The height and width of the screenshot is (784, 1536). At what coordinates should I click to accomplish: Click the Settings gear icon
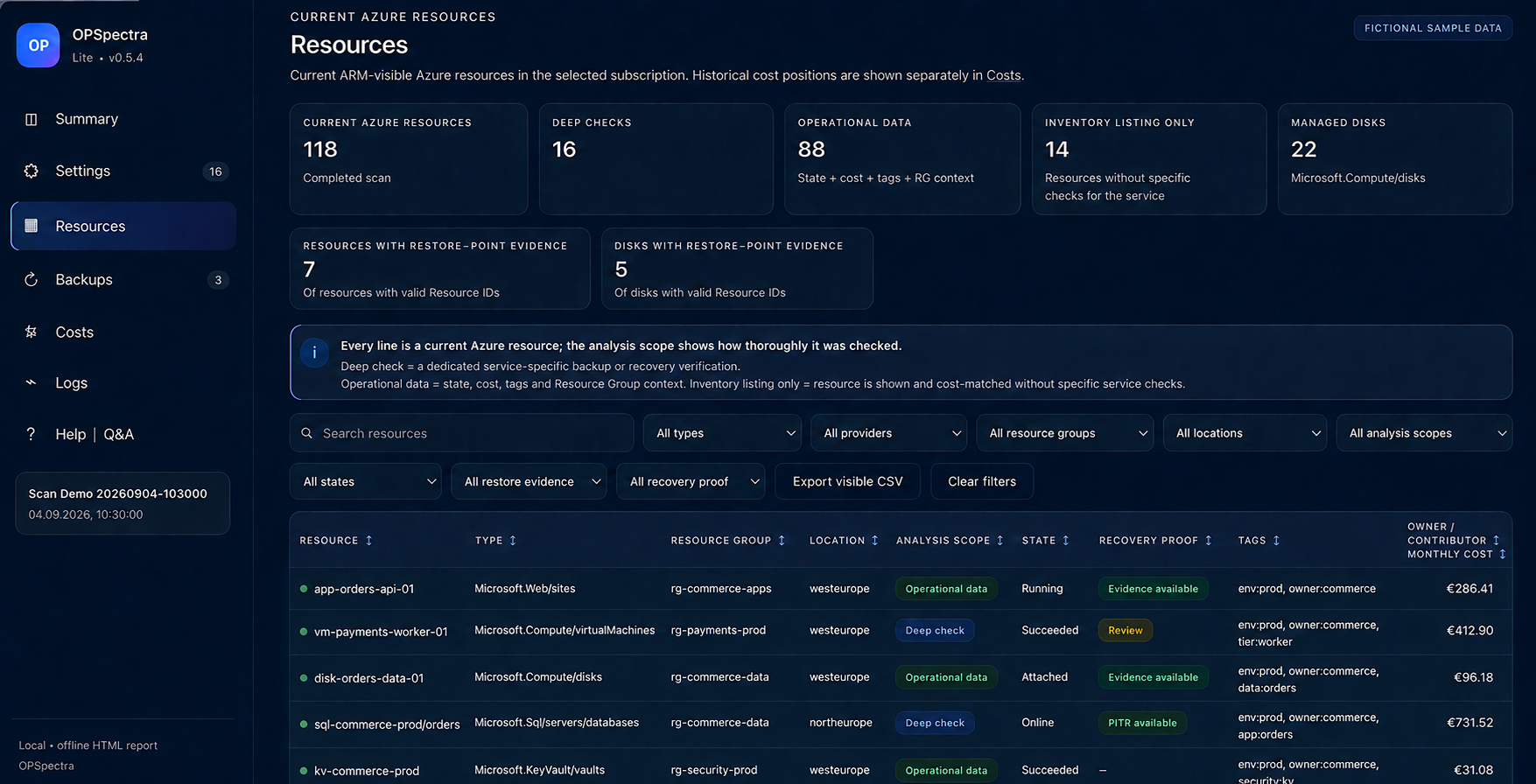pyautogui.click(x=32, y=171)
